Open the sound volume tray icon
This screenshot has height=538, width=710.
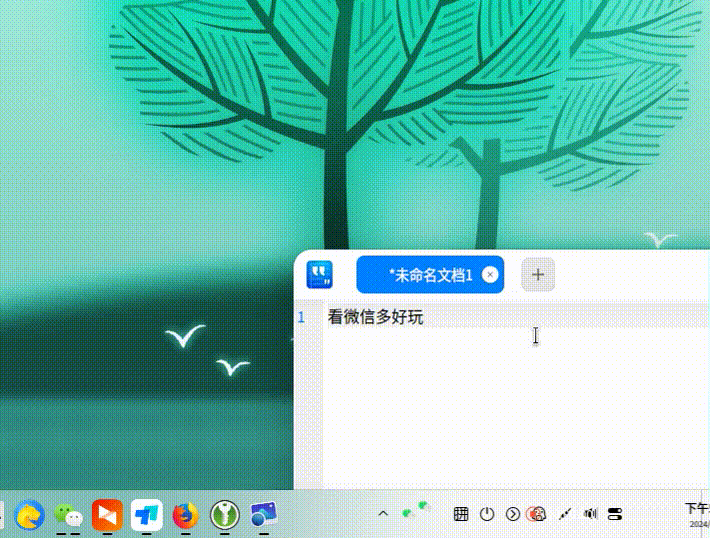click(590, 514)
